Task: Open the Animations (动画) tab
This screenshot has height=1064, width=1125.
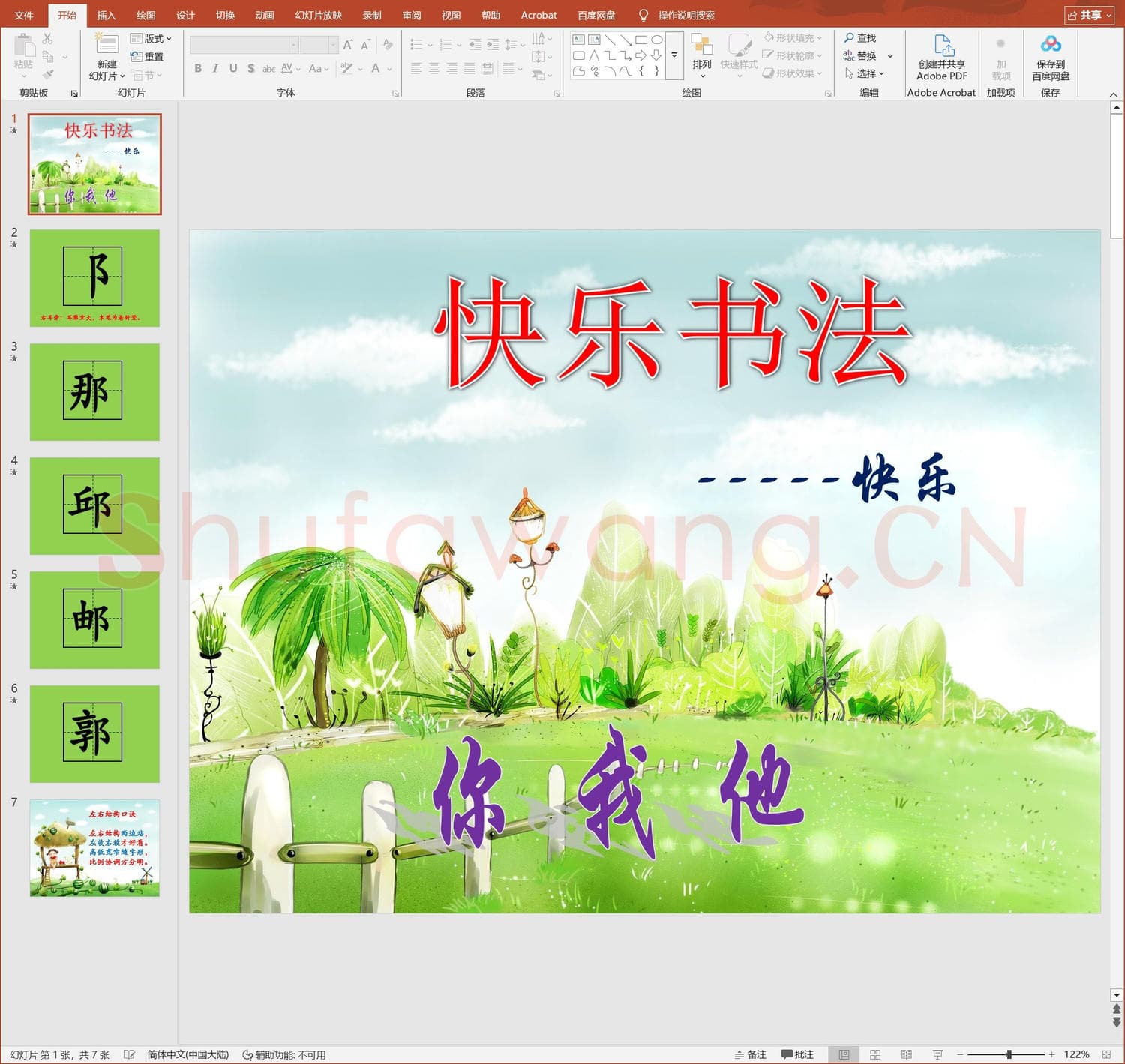Action: point(265,15)
